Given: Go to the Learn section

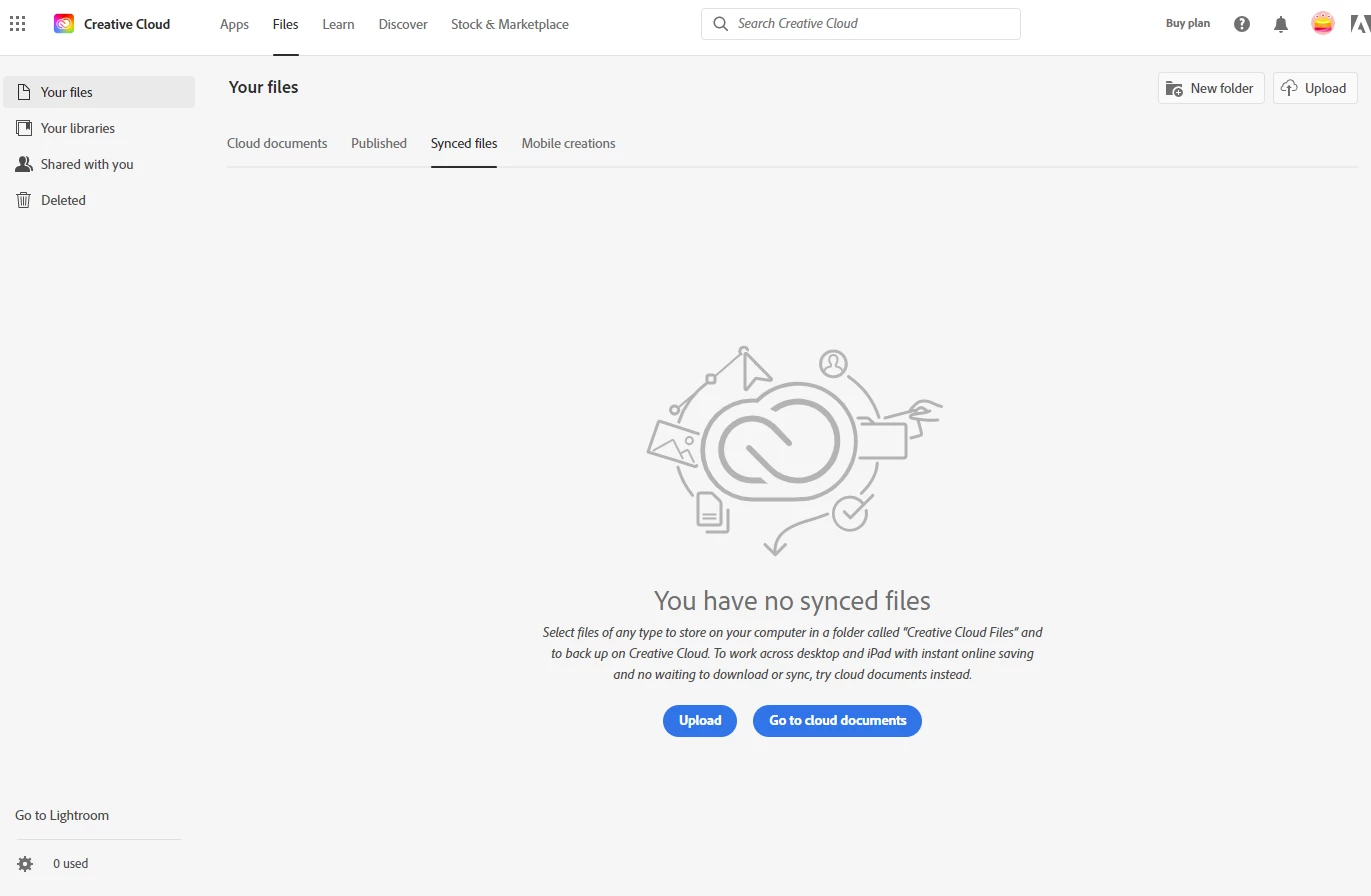Looking at the screenshot, I should coord(338,24).
